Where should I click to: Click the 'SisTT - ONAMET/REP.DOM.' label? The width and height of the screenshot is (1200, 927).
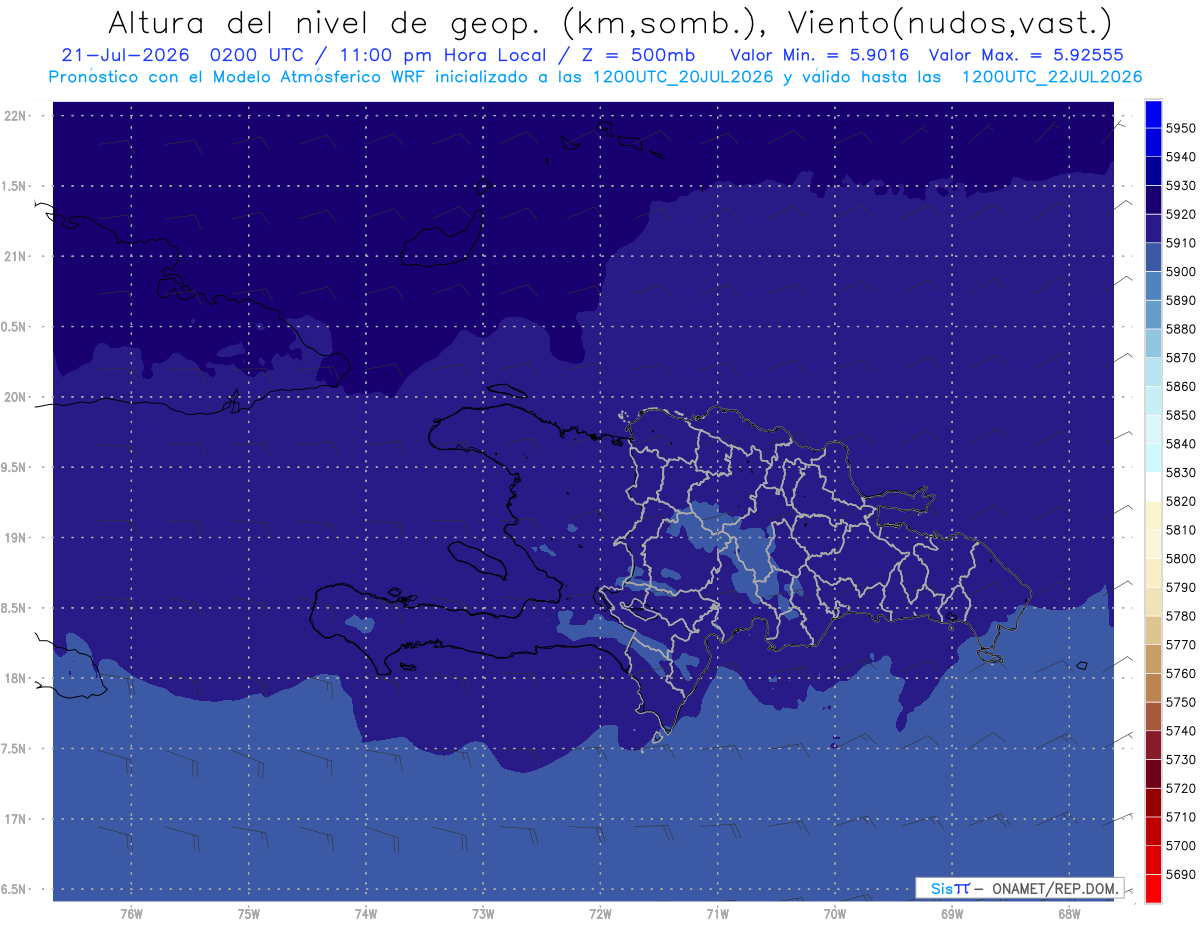pos(1019,888)
